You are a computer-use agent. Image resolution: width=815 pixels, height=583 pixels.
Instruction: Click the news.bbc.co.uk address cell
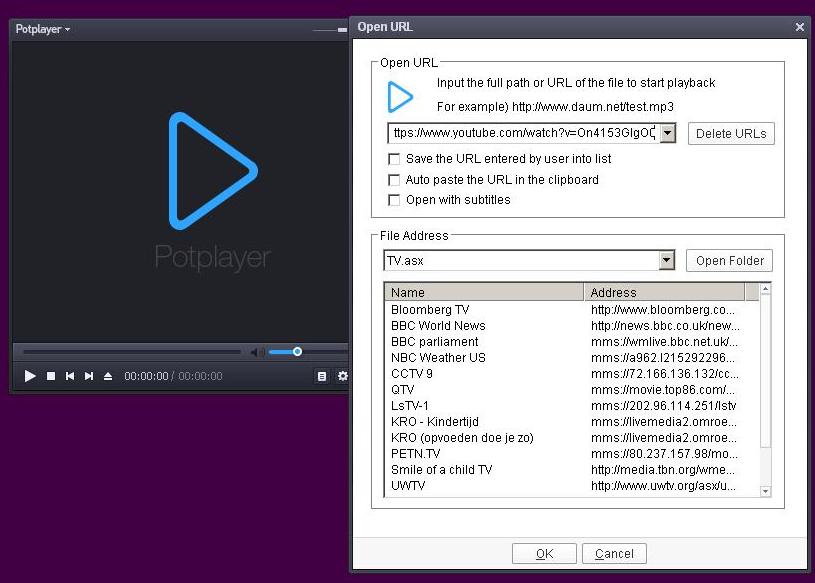click(665, 326)
